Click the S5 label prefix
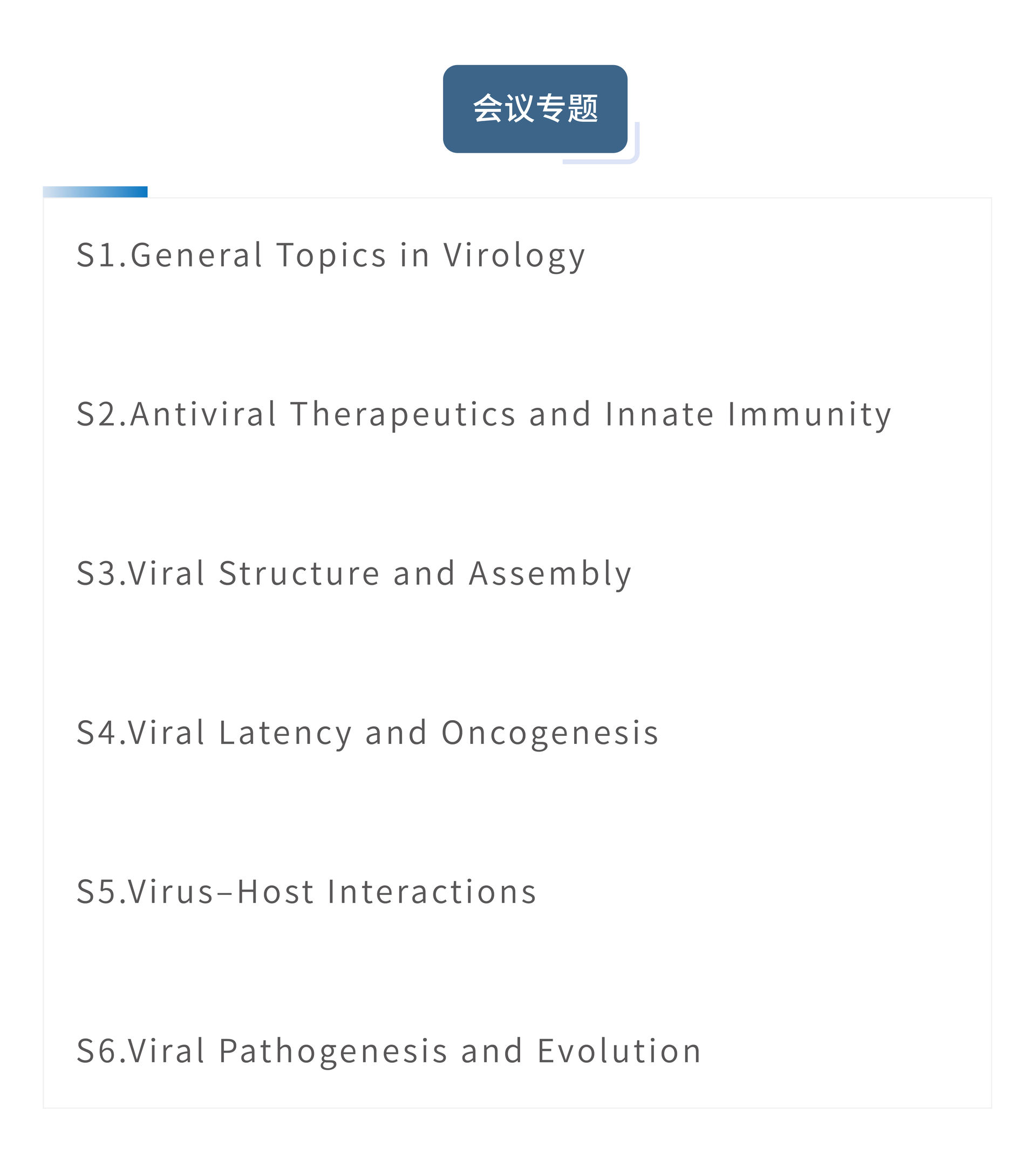 96,891
